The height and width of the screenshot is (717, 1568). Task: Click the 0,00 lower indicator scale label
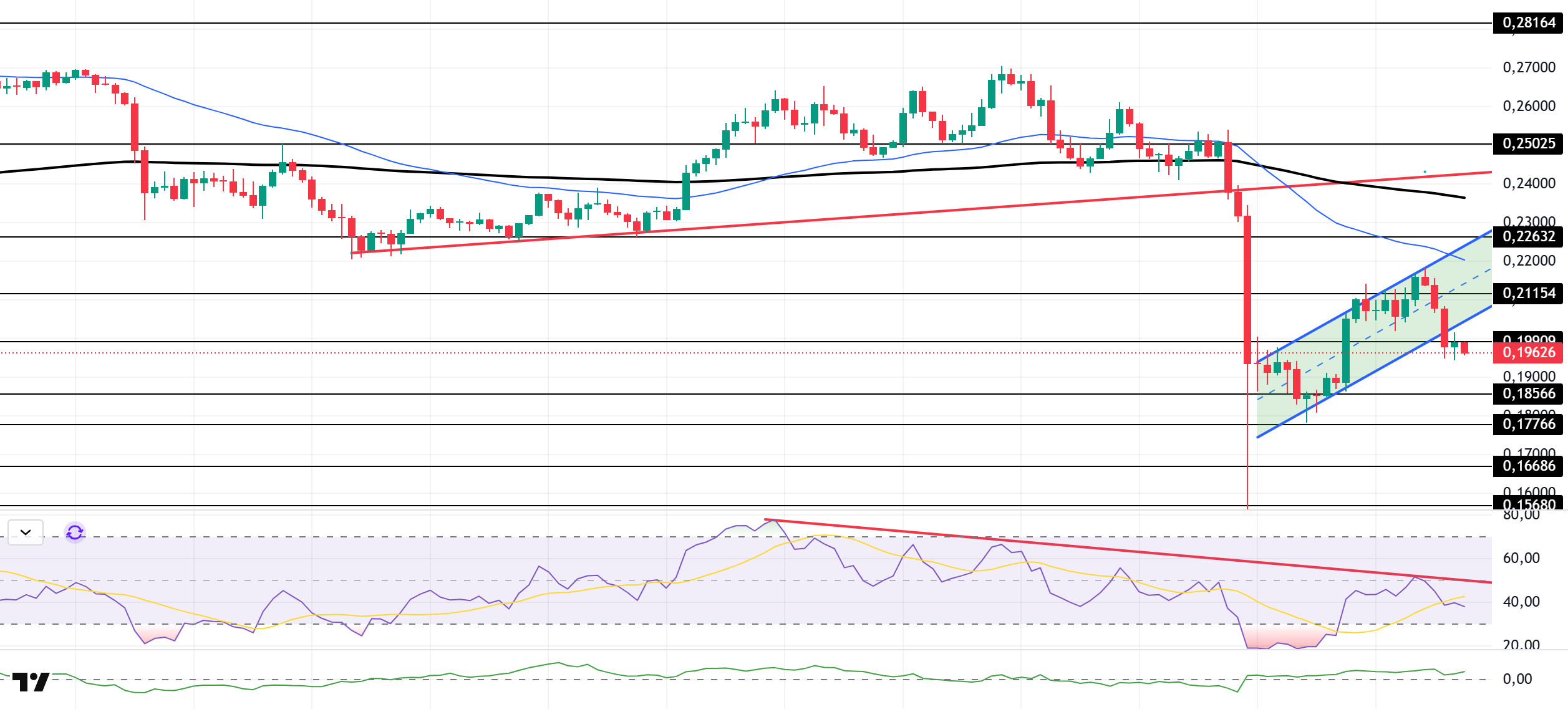click(1517, 680)
